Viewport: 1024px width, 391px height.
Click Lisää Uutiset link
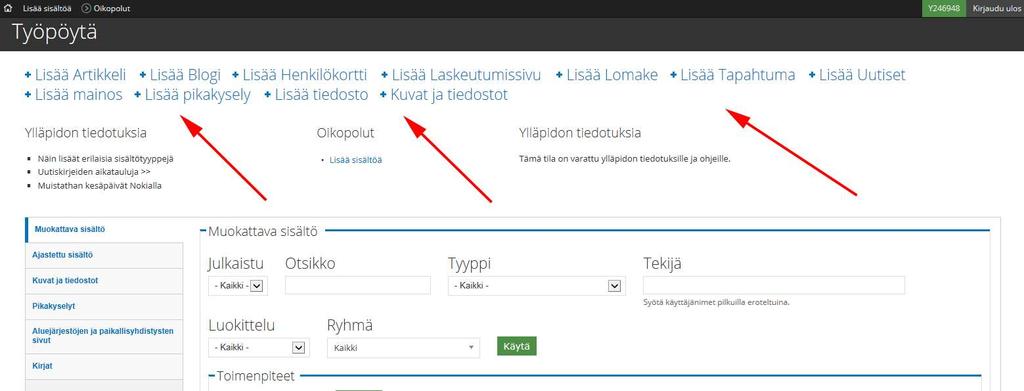[862, 75]
